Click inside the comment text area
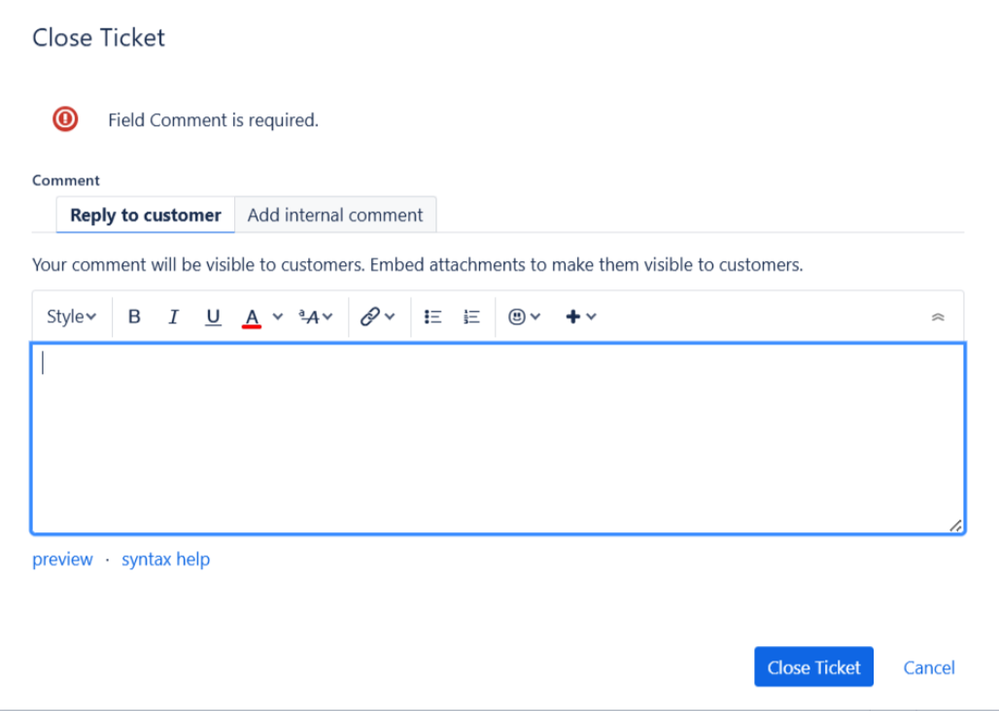Image resolution: width=999 pixels, height=711 pixels. [x=498, y=438]
